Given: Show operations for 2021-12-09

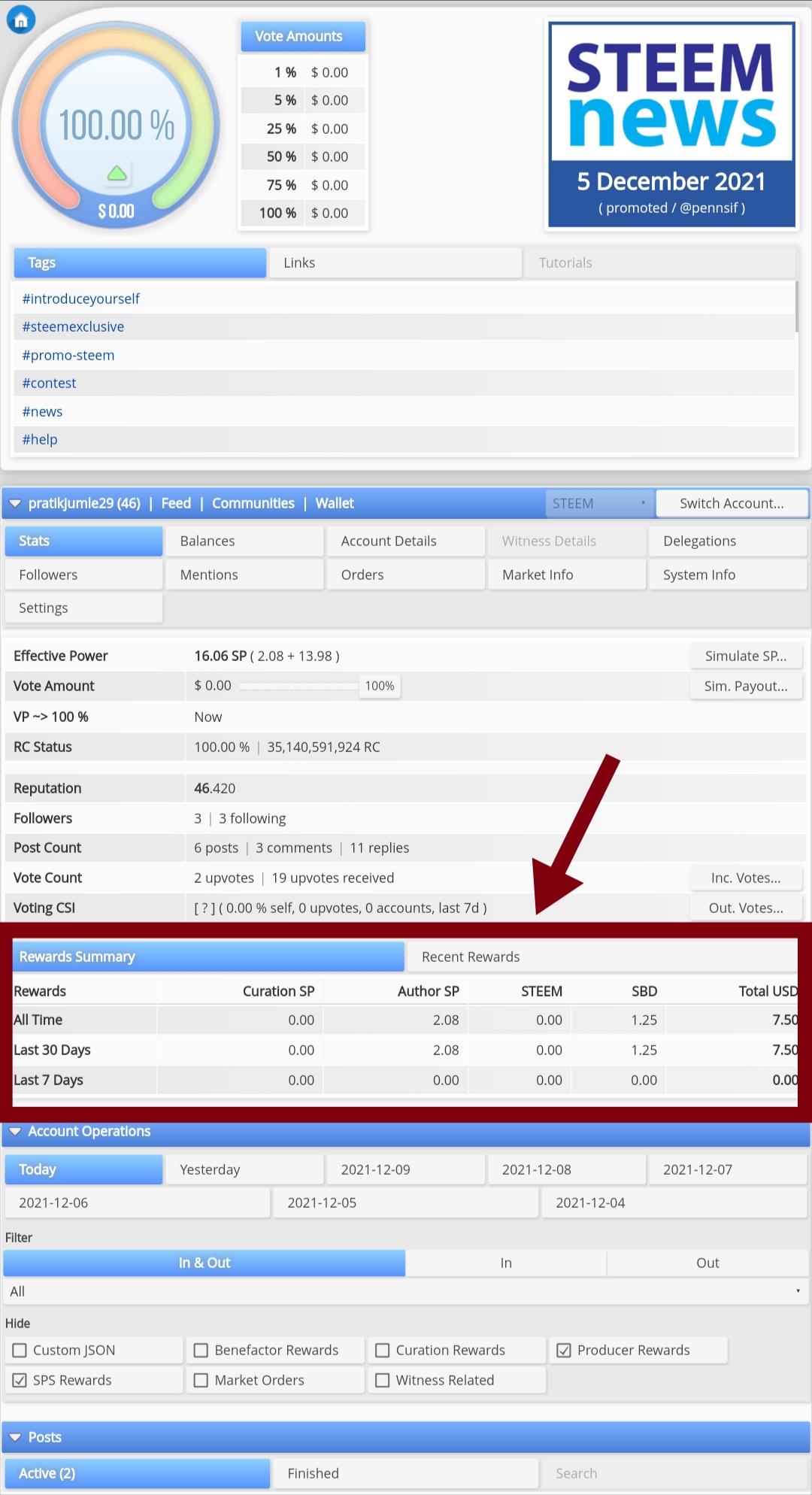Looking at the screenshot, I should (x=405, y=1170).
